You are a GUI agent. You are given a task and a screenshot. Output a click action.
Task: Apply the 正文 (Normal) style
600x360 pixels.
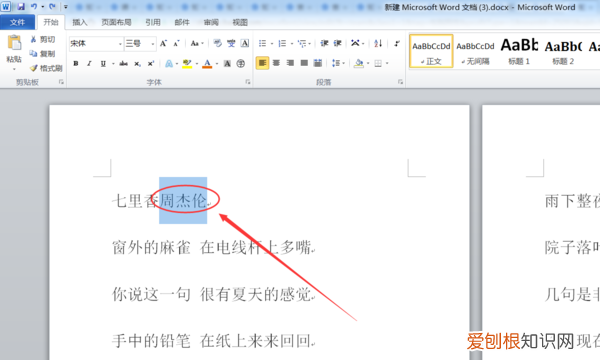click(431, 51)
